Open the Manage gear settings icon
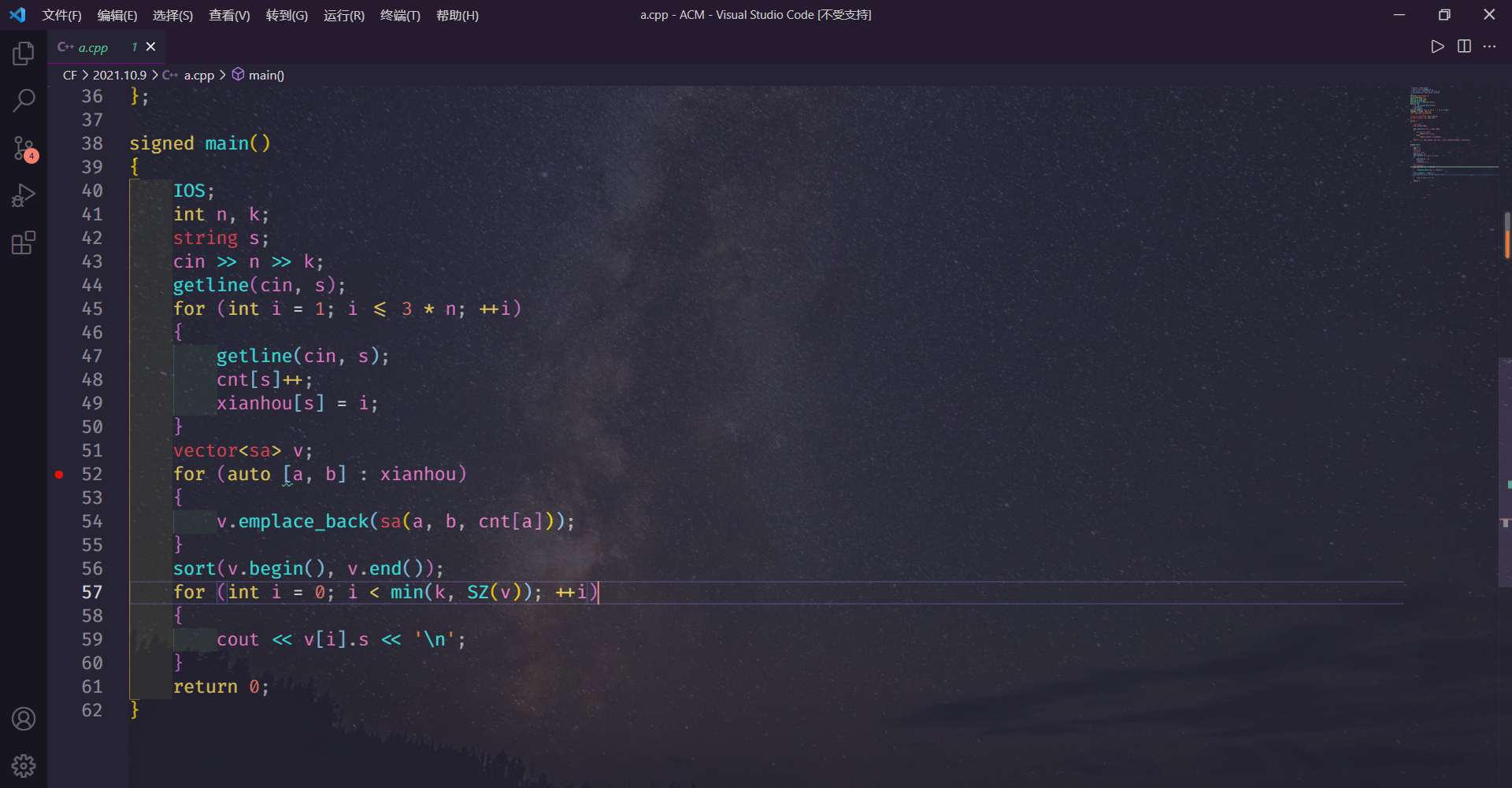The height and width of the screenshot is (788, 1512). (24, 765)
